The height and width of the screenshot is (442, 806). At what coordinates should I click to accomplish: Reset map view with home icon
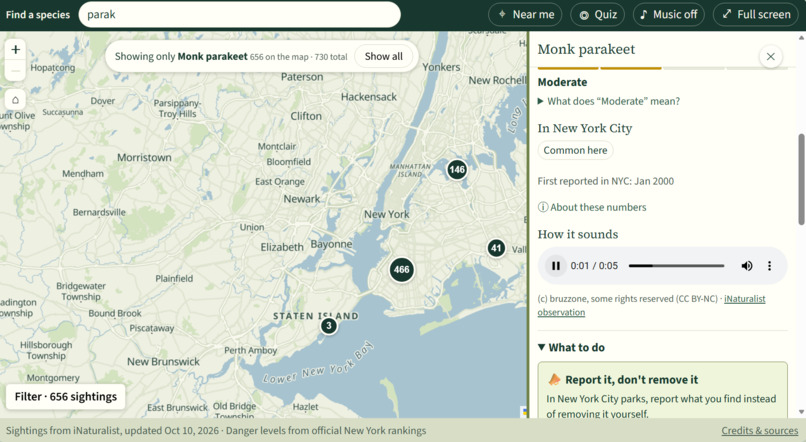15,100
